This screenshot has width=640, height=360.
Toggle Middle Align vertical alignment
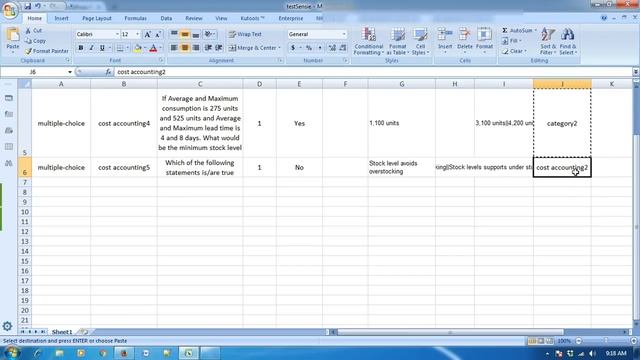(185, 34)
